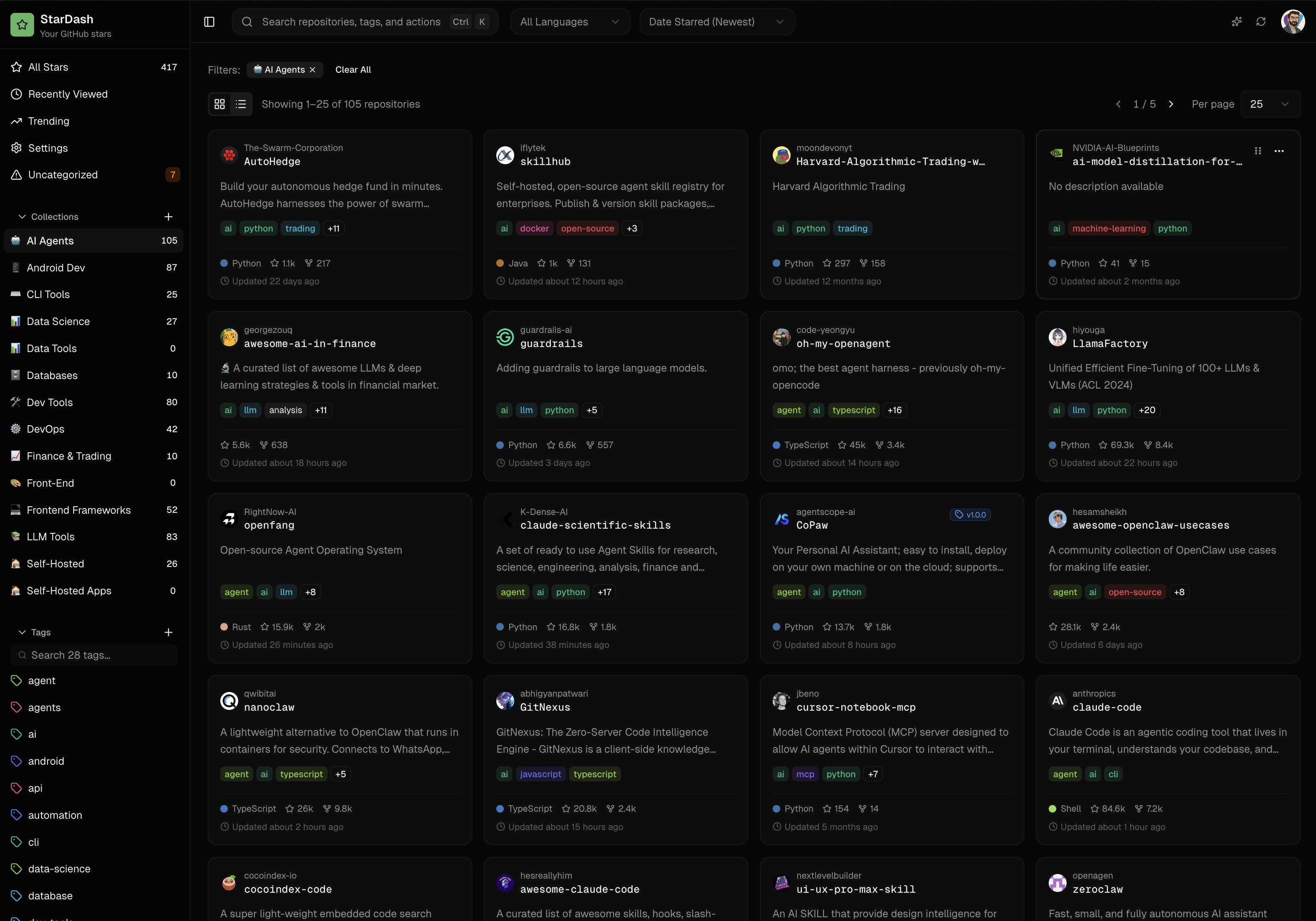Click the anthropics avatar icon
Viewport: 1316px width, 921px height.
point(1057,700)
